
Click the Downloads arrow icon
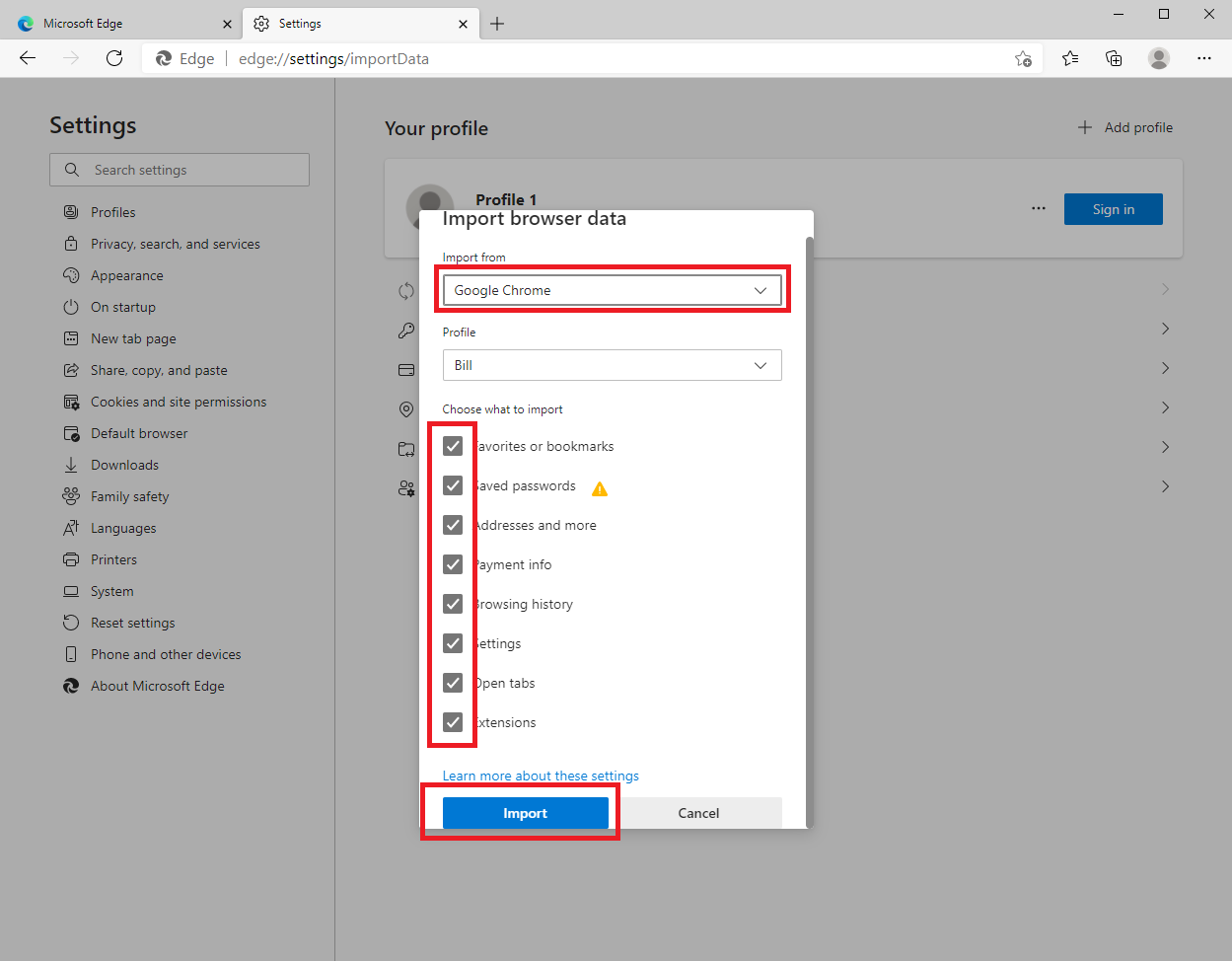pos(71,465)
